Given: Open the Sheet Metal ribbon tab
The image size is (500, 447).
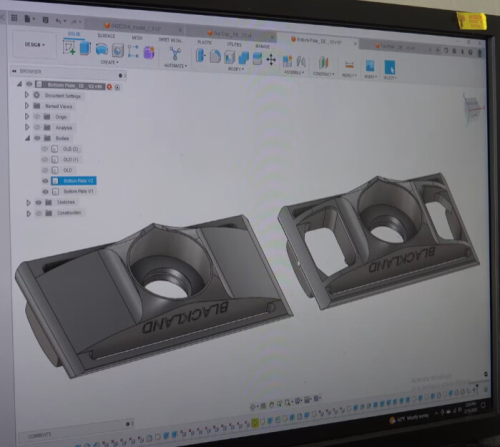Looking at the screenshot, I should pos(170,40).
